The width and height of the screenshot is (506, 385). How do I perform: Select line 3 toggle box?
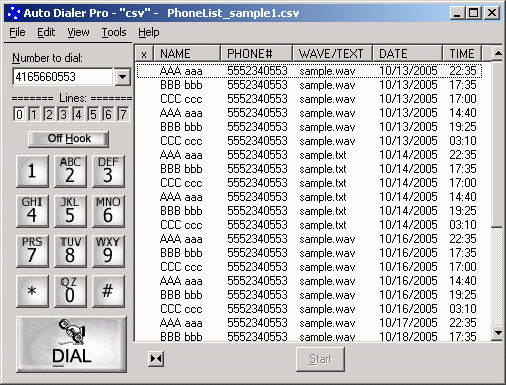tap(63, 114)
